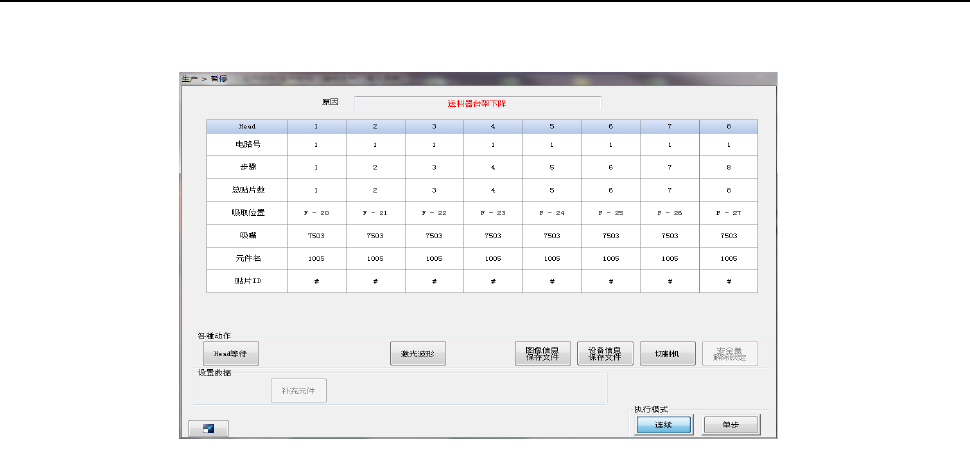Click pickup position cell F - 27
970x455 pixels.
[729, 213]
